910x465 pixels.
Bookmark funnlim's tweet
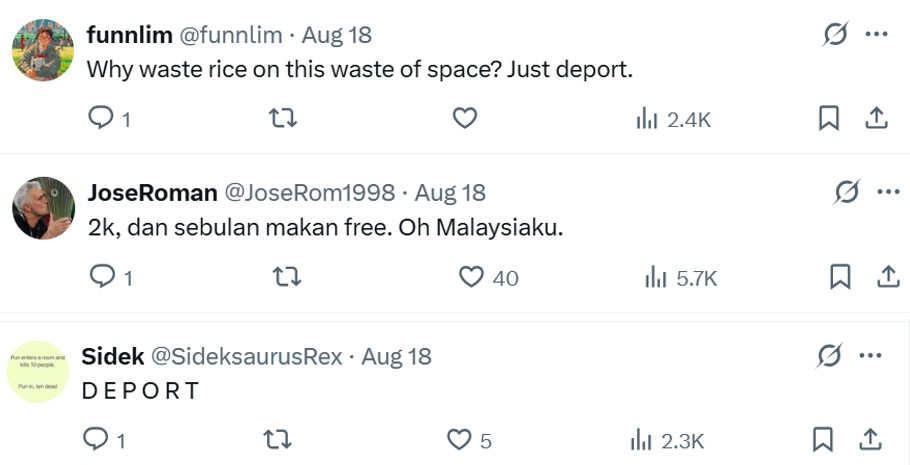pos(828,119)
